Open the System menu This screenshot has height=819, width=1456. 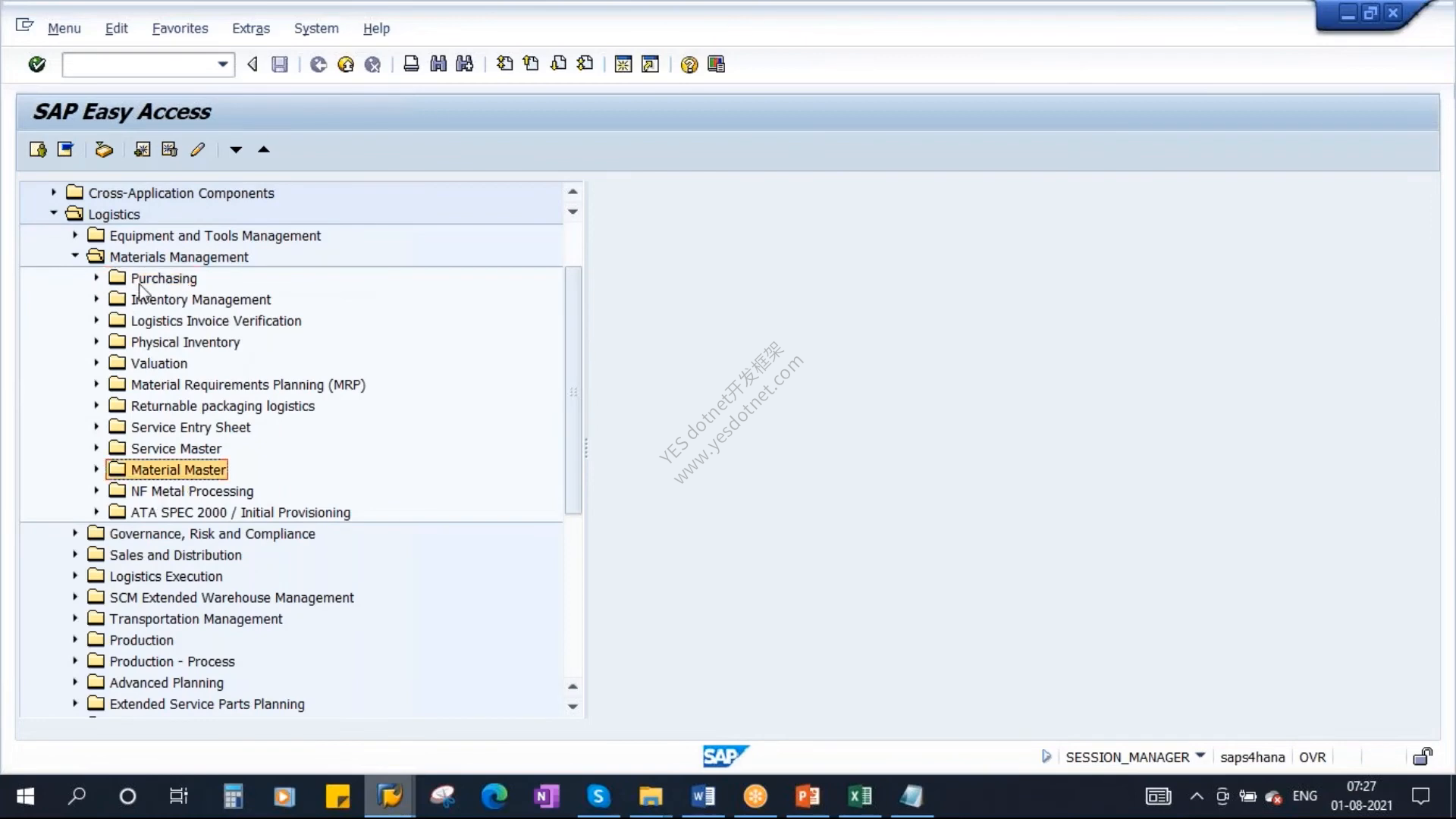(316, 28)
